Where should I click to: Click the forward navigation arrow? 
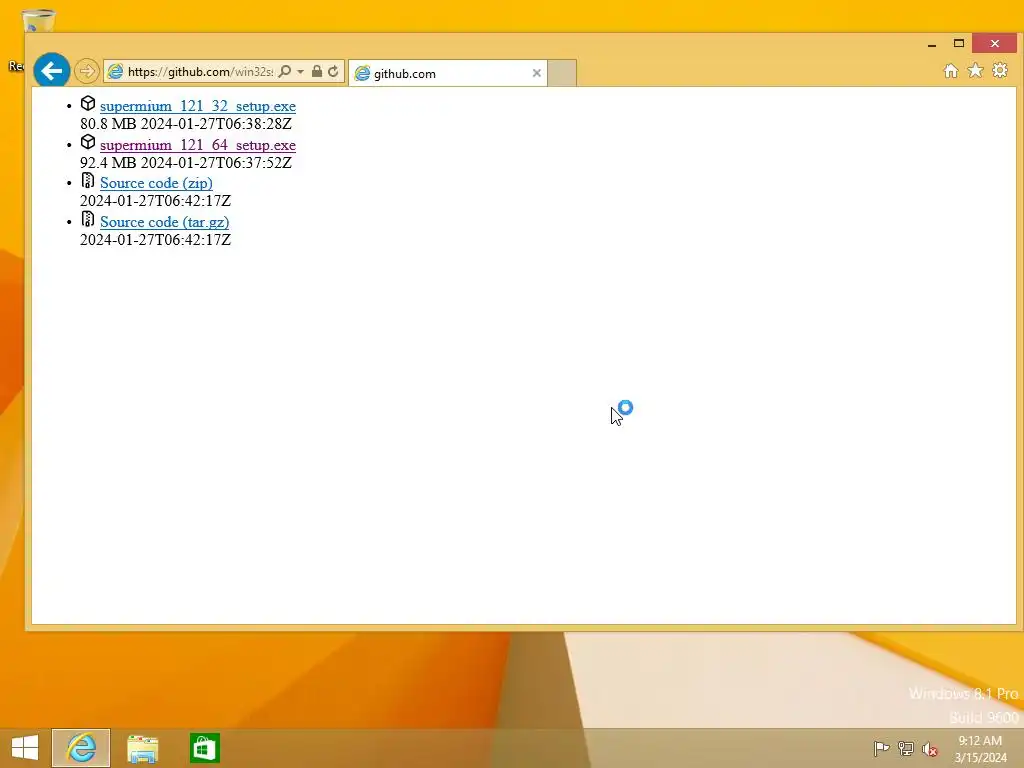86,71
